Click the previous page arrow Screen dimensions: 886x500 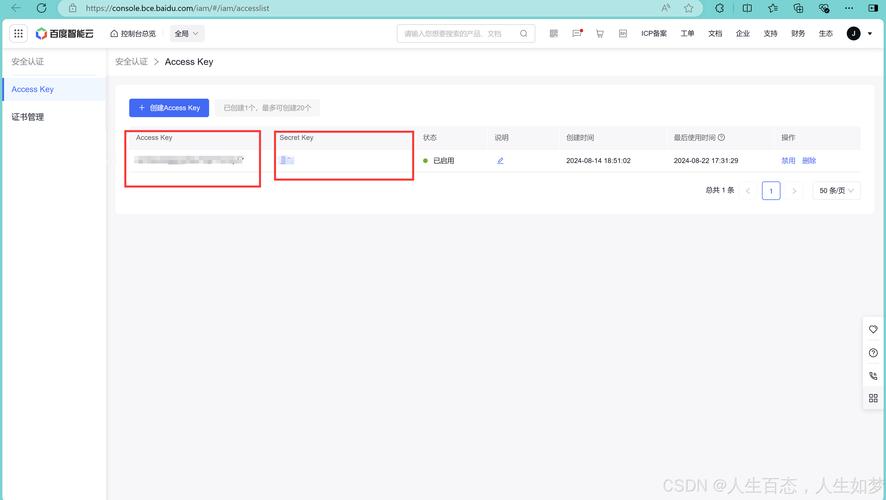[748, 191]
